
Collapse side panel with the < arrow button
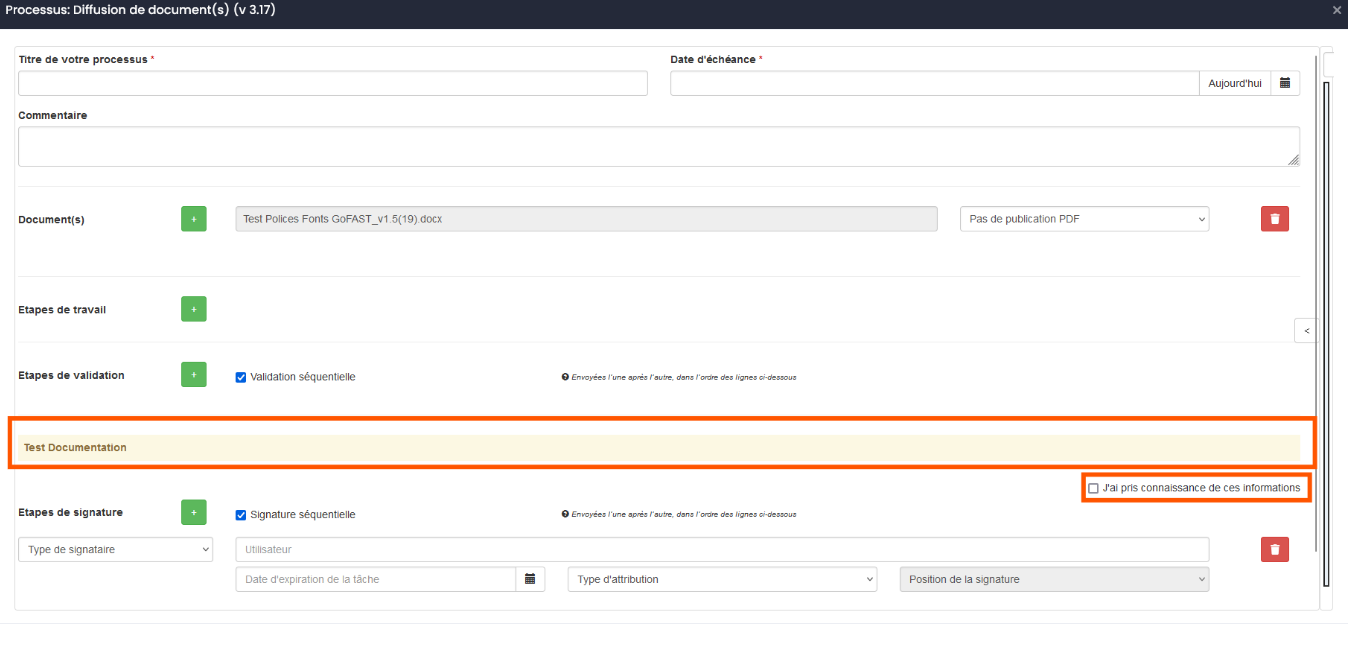pyautogui.click(x=1306, y=331)
